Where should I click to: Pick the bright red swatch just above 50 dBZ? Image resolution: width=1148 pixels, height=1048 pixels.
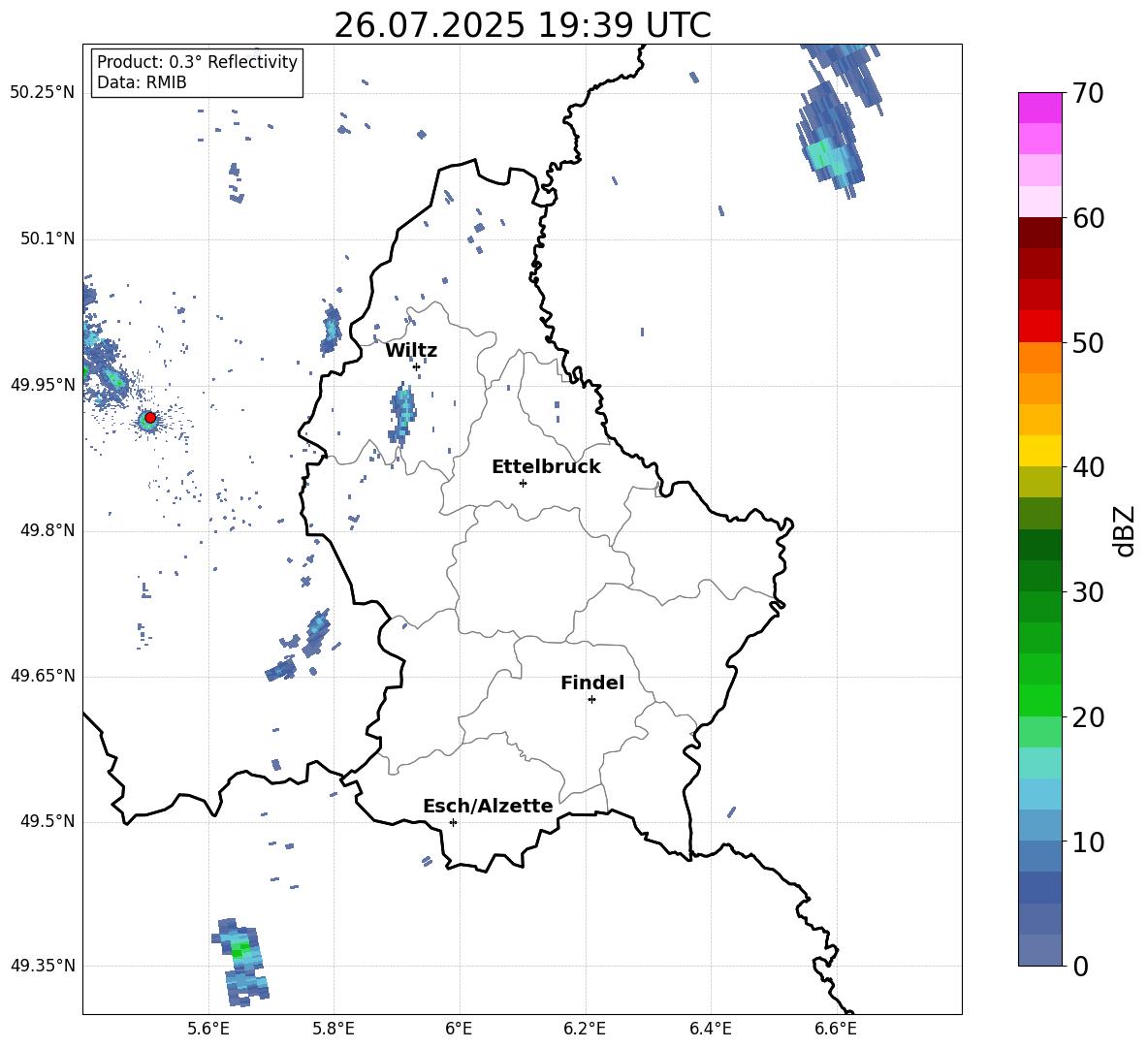[x=1039, y=327]
